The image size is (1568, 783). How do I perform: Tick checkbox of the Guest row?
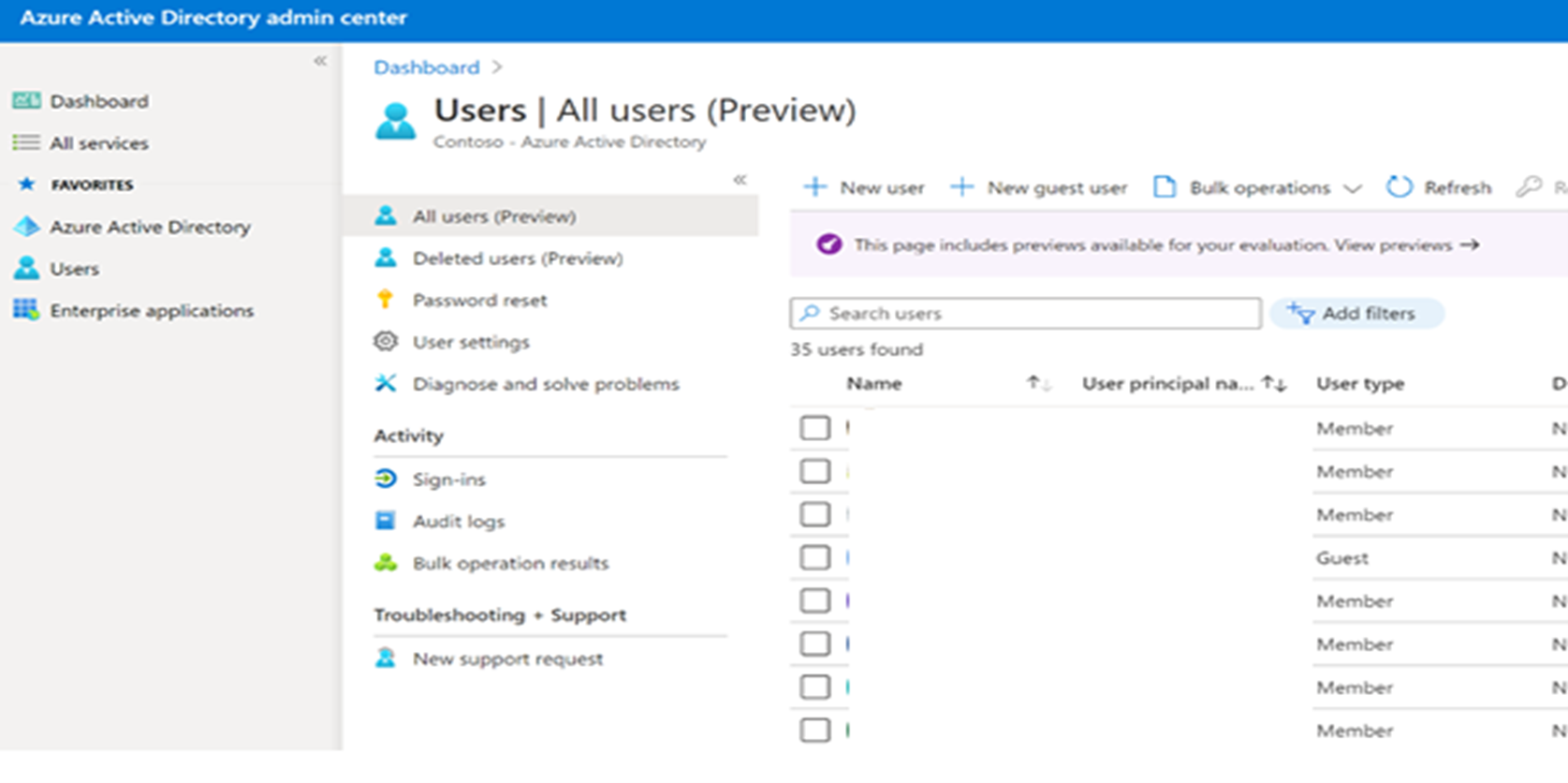tap(814, 557)
